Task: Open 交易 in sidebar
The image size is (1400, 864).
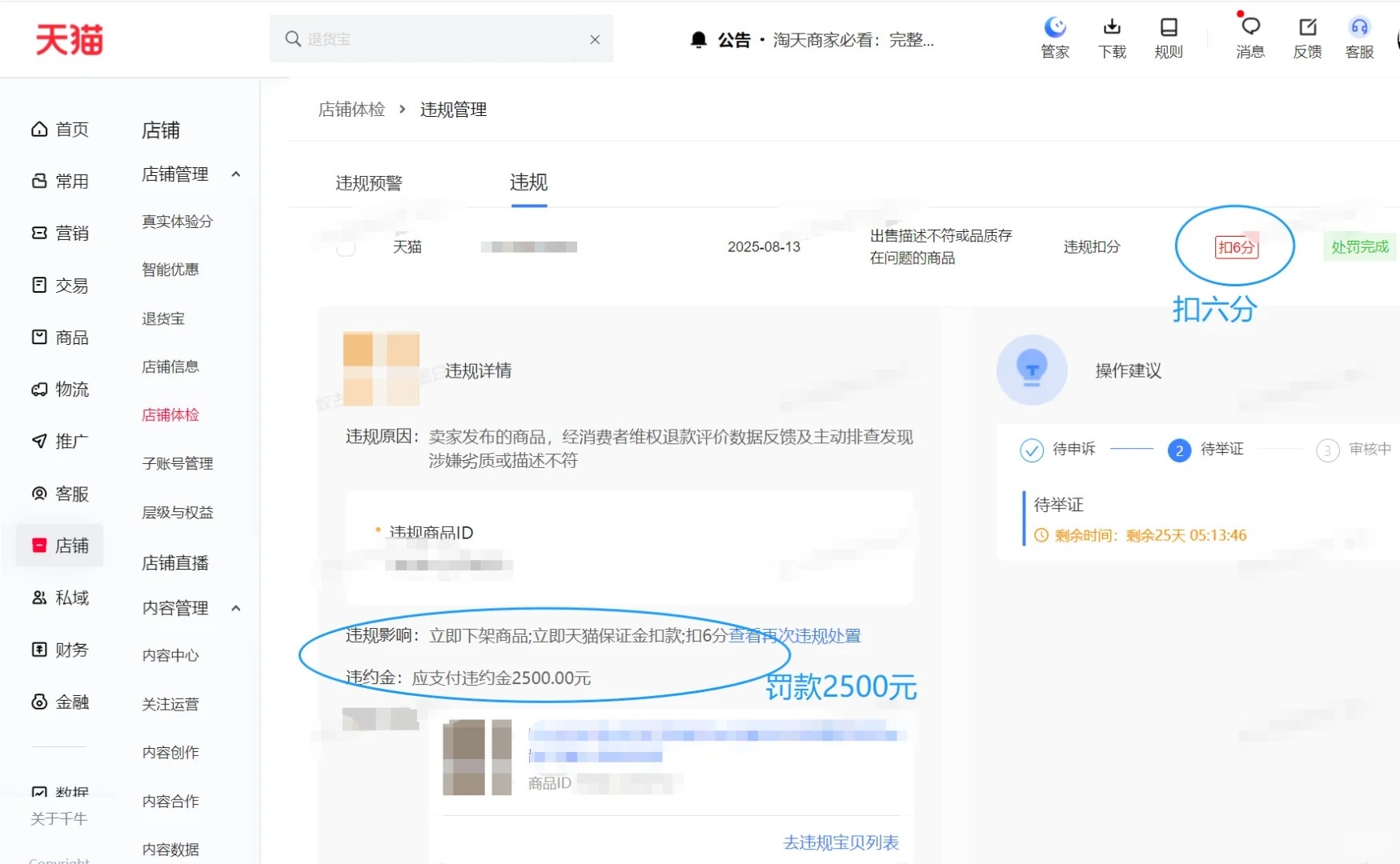Action: [x=60, y=286]
